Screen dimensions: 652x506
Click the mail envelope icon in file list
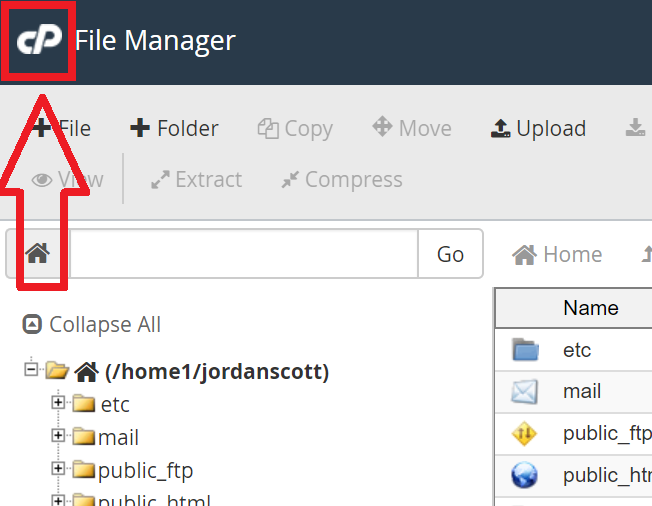pyautogui.click(x=525, y=391)
